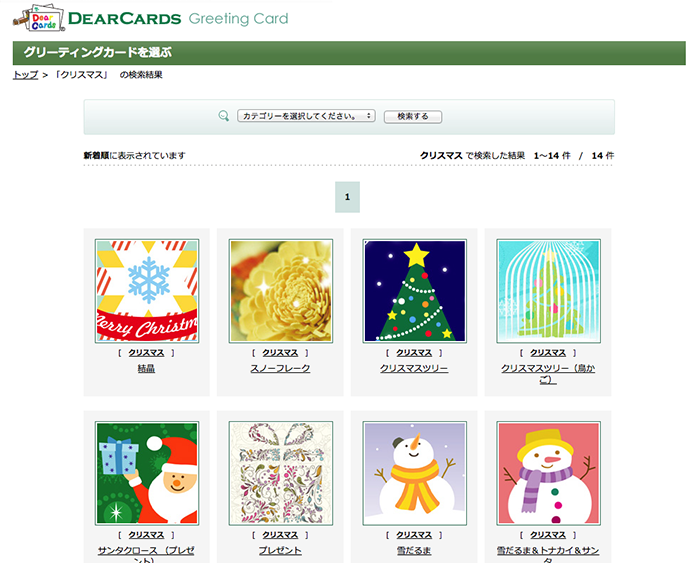This screenshot has width=700, height=563.
Task: Open the orange-scarf snowman card thumbnail
Action: [415, 473]
